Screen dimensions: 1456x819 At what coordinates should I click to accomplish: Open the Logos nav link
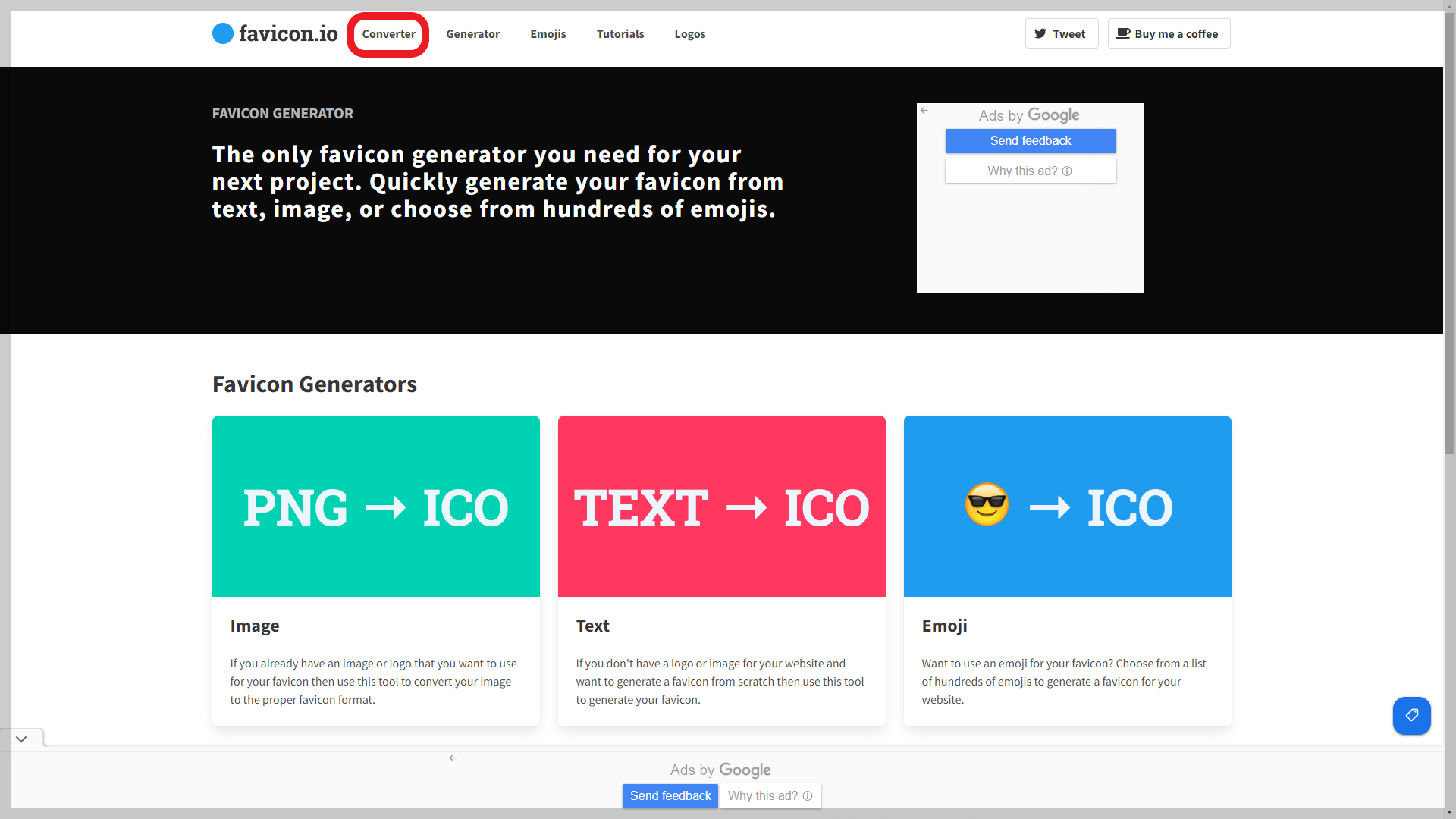[689, 34]
